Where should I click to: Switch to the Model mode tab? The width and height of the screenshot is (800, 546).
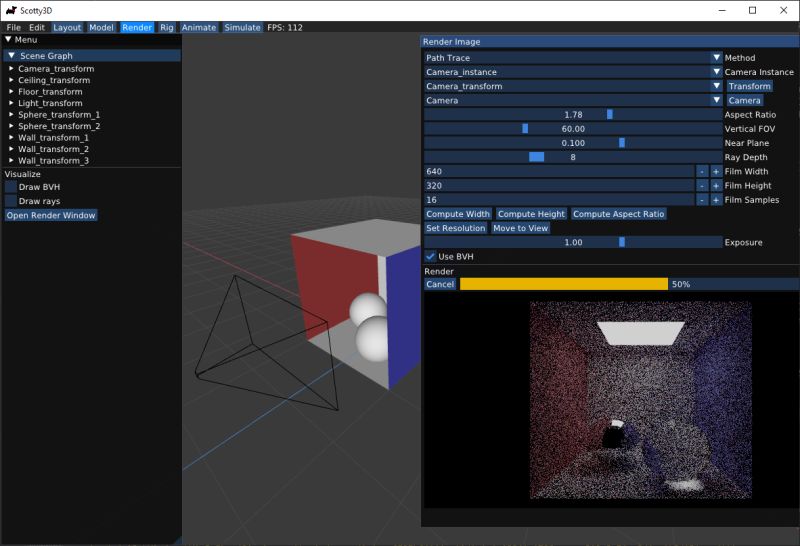click(101, 28)
